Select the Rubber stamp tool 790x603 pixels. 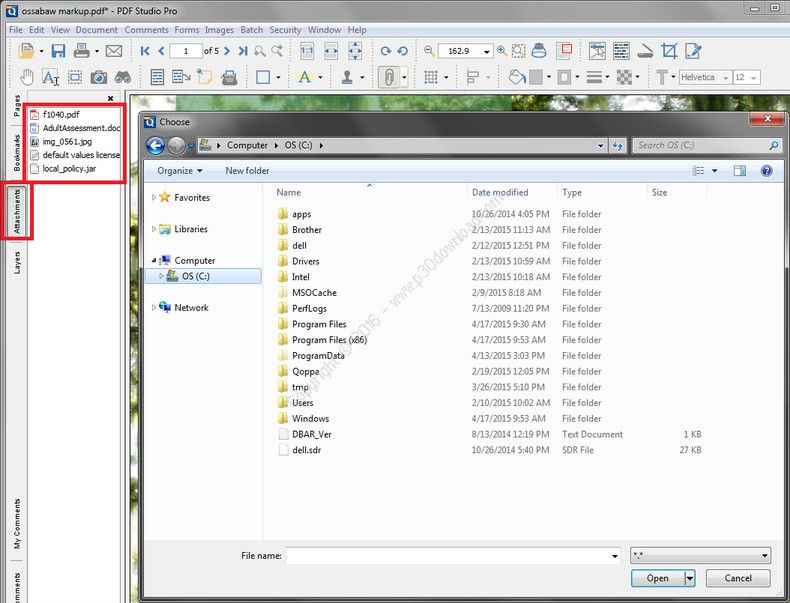pyautogui.click(x=347, y=77)
